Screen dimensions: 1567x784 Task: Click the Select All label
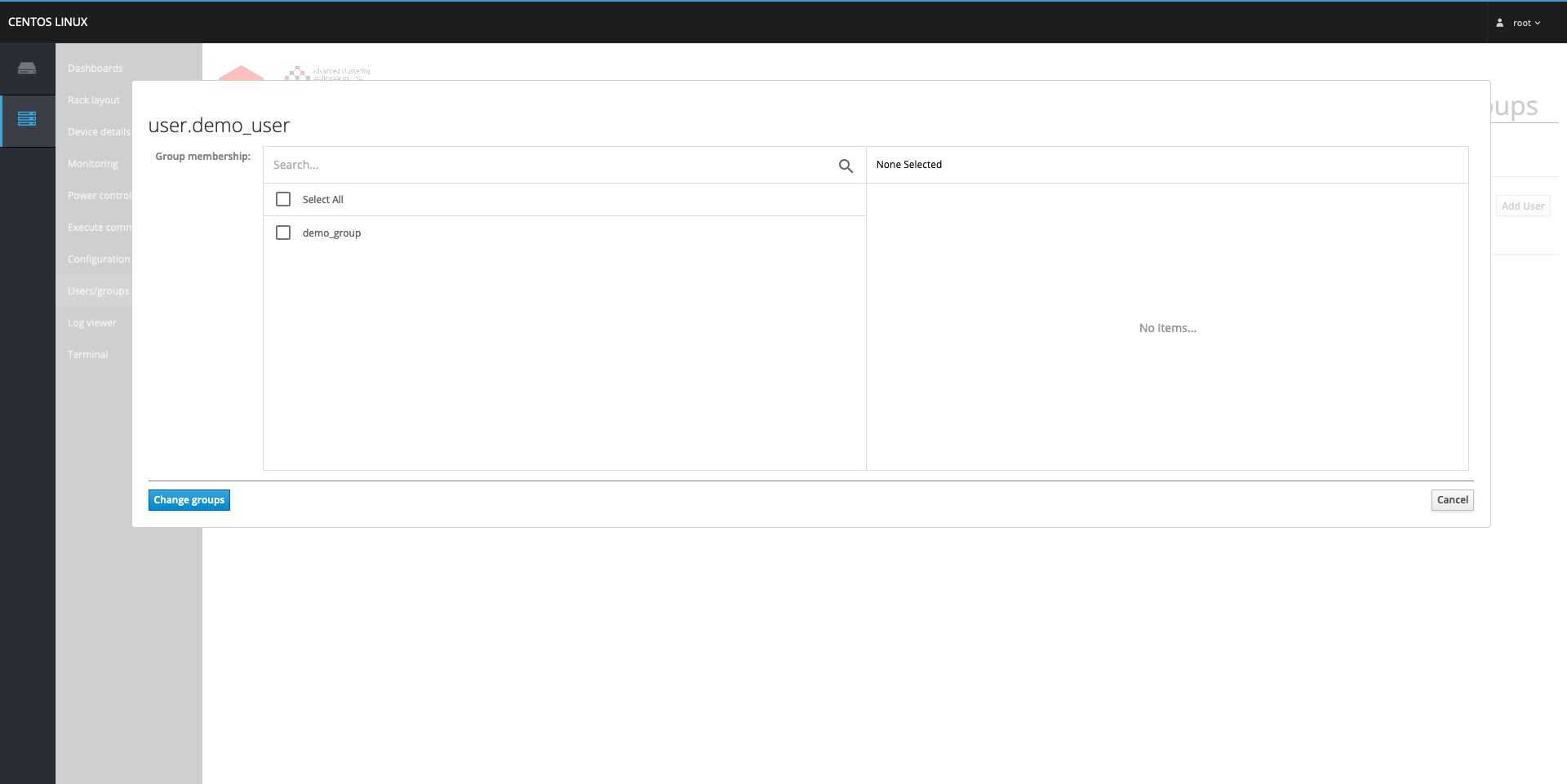pos(322,200)
